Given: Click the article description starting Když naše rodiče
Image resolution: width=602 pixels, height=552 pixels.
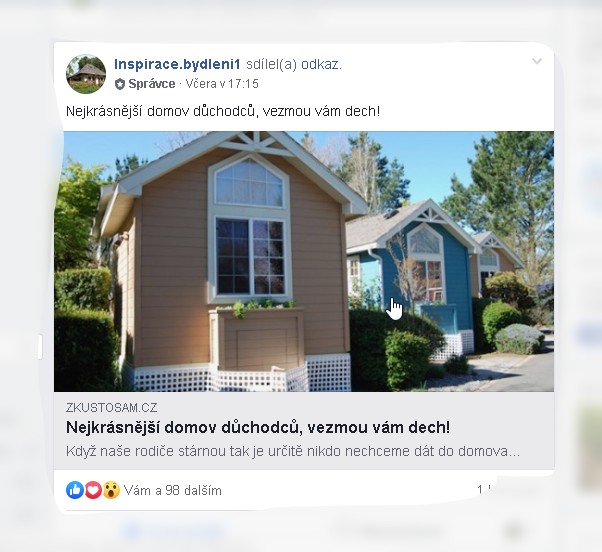Looking at the screenshot, I should 293,451.
